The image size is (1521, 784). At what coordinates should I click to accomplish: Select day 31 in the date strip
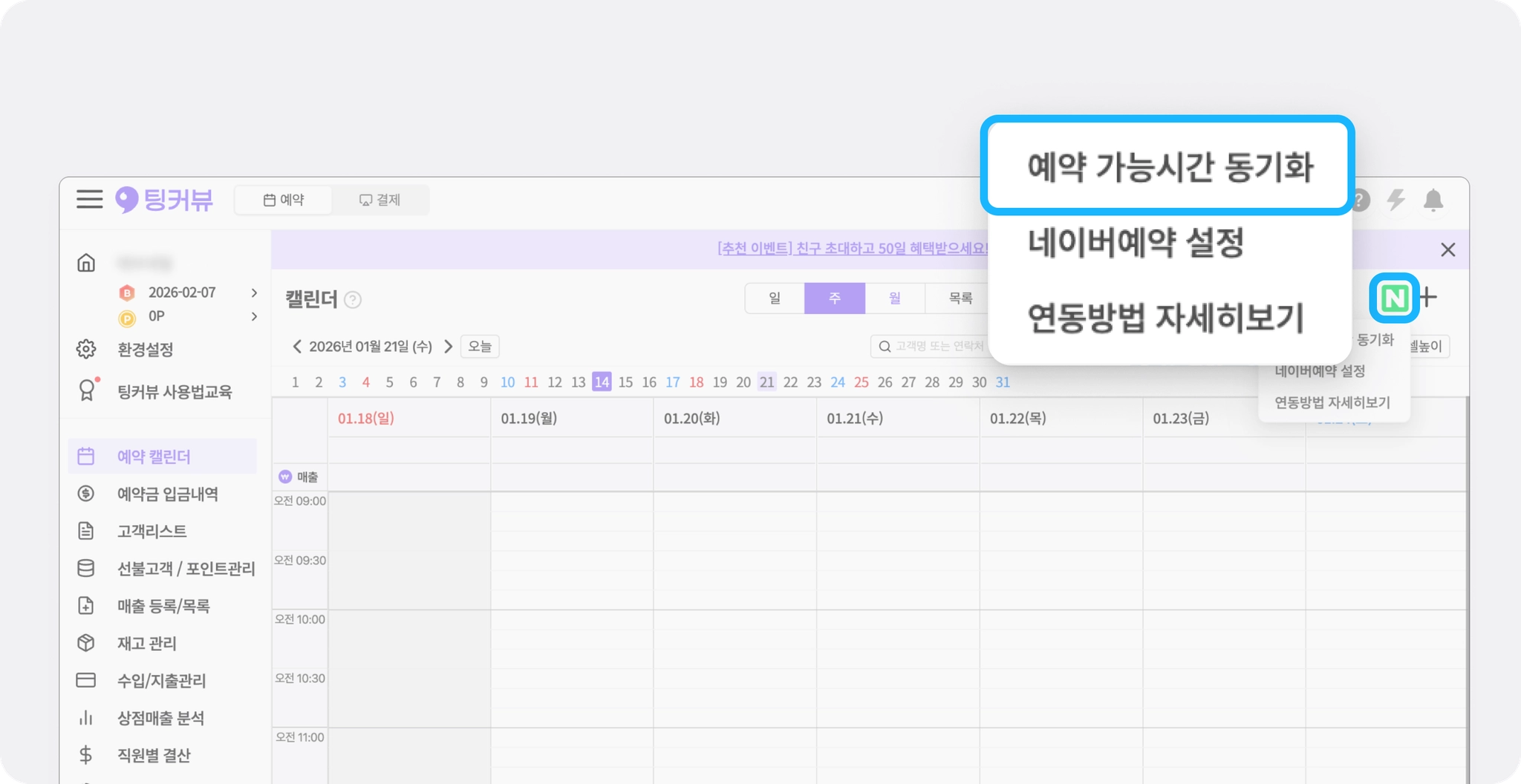click(1003, 382)
